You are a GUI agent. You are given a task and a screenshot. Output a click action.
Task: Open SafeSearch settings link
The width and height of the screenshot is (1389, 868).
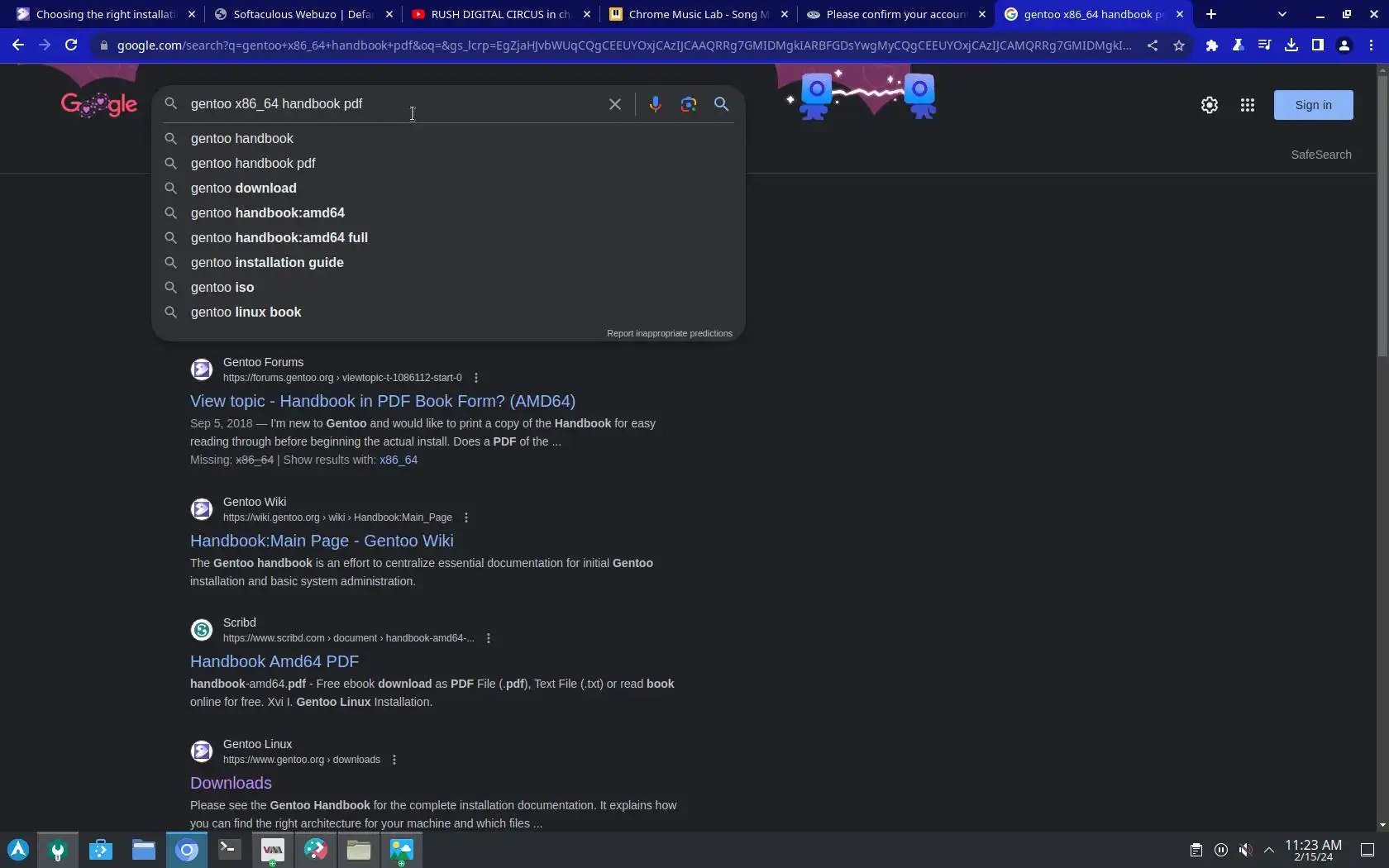click(1321, 155)
